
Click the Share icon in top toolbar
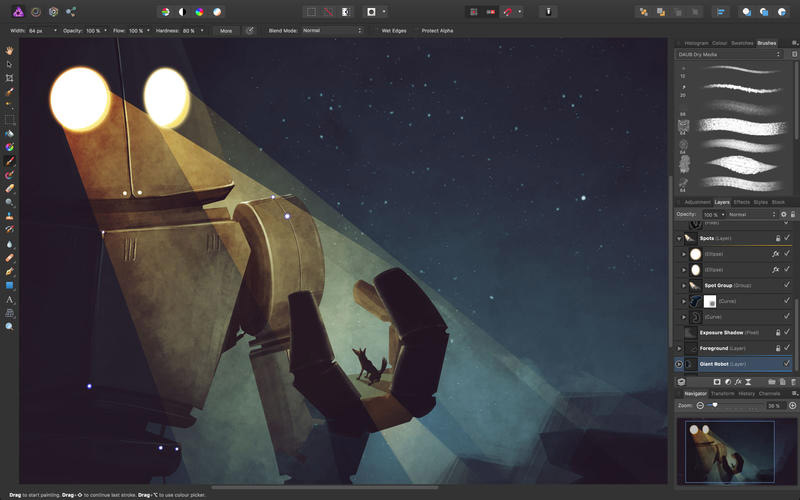tap(71, 12)
